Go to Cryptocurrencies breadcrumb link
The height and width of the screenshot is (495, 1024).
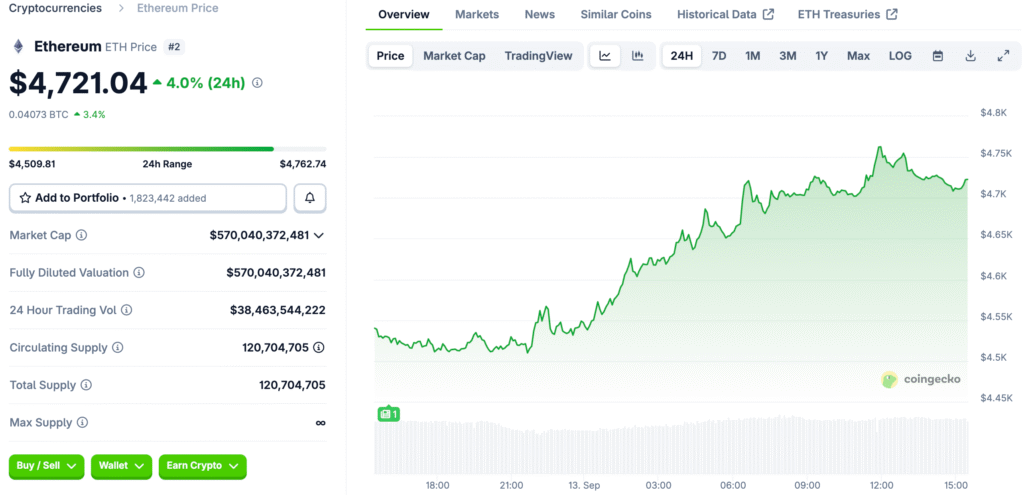pyautogui.click(x=56, y=8)
